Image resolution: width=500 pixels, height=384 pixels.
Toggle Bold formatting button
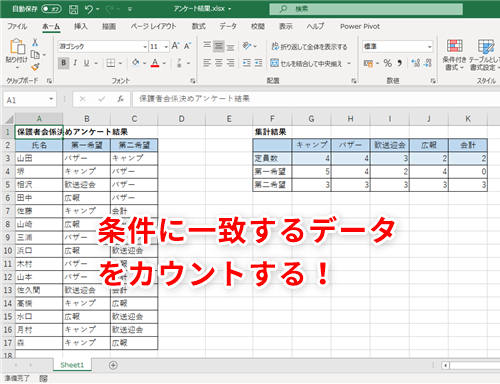[63, 63]
